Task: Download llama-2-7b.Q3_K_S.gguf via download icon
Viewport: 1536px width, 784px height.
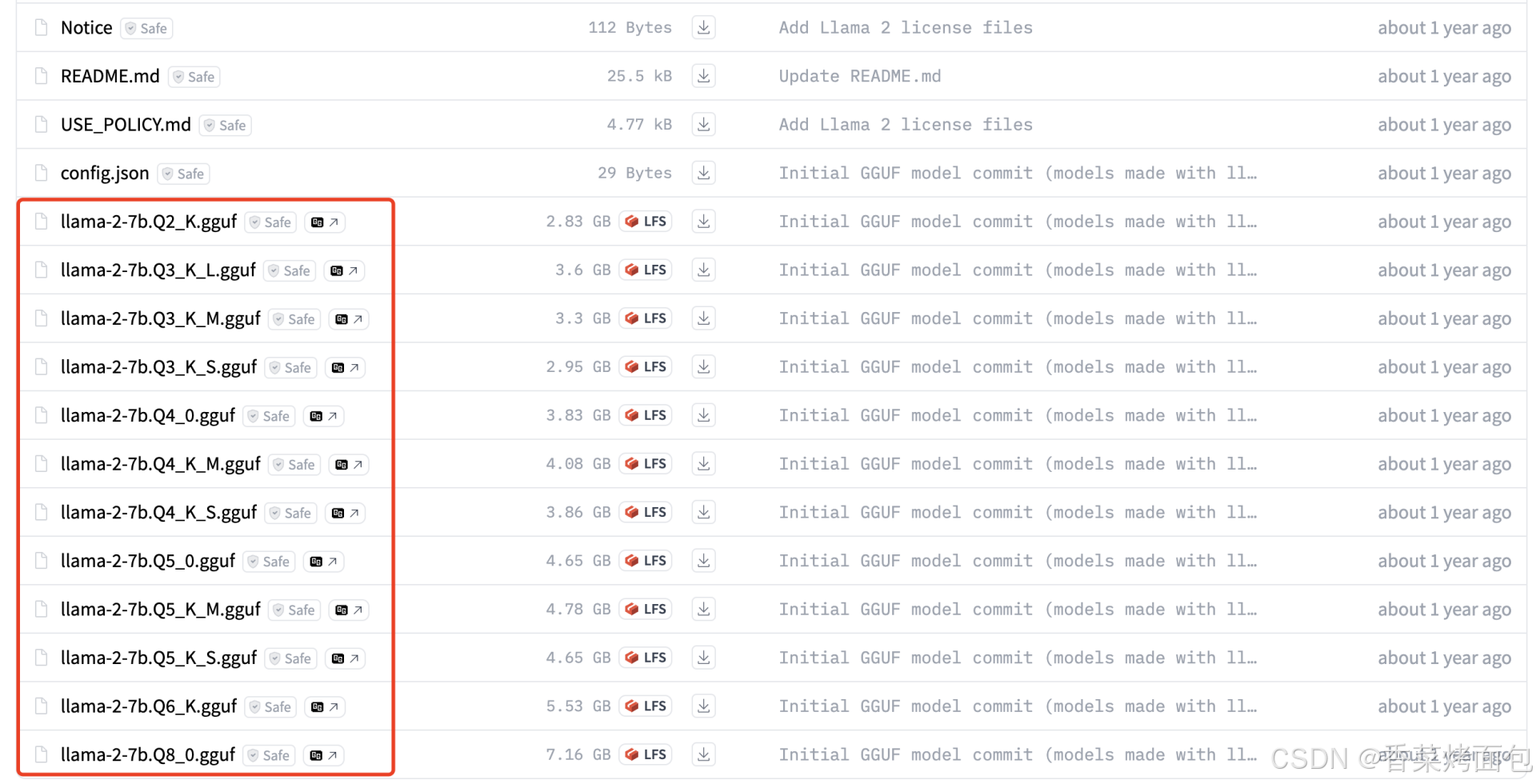Action: click(x=703, y=367)
